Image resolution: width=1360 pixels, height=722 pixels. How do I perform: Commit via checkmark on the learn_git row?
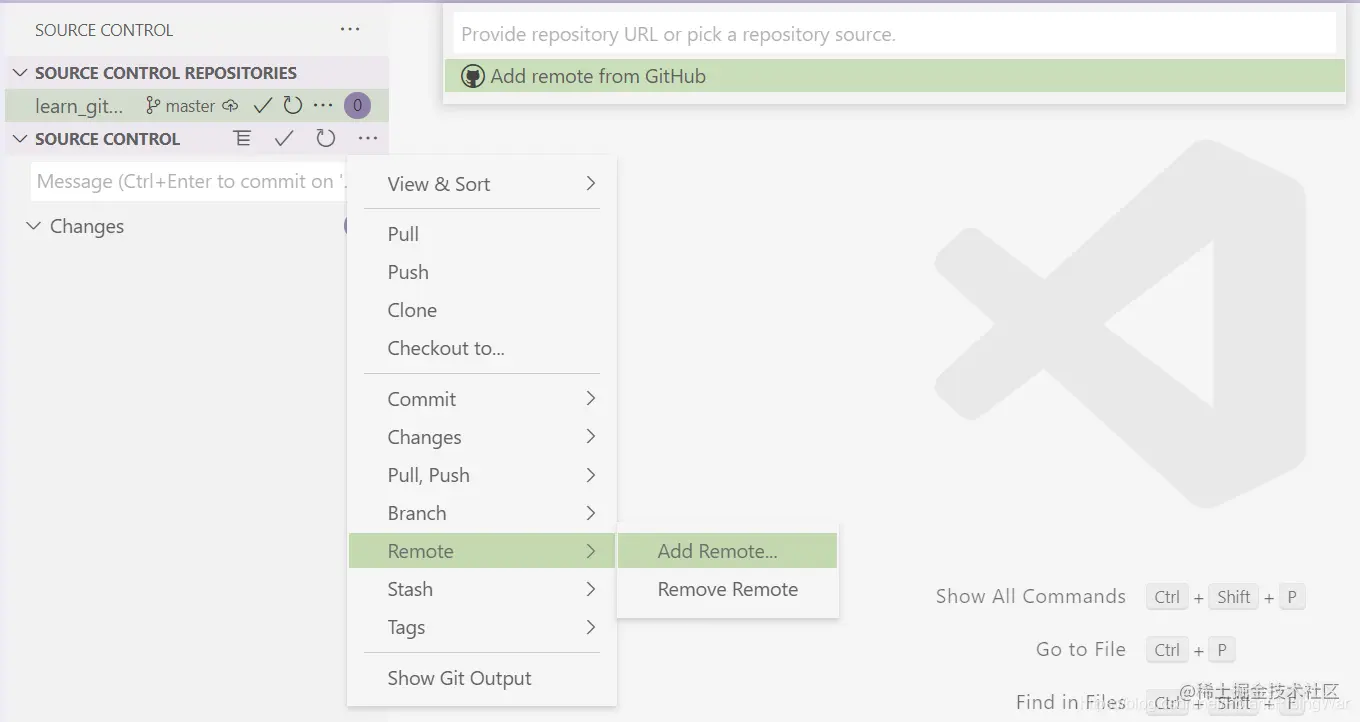click(x=263, y=105)
